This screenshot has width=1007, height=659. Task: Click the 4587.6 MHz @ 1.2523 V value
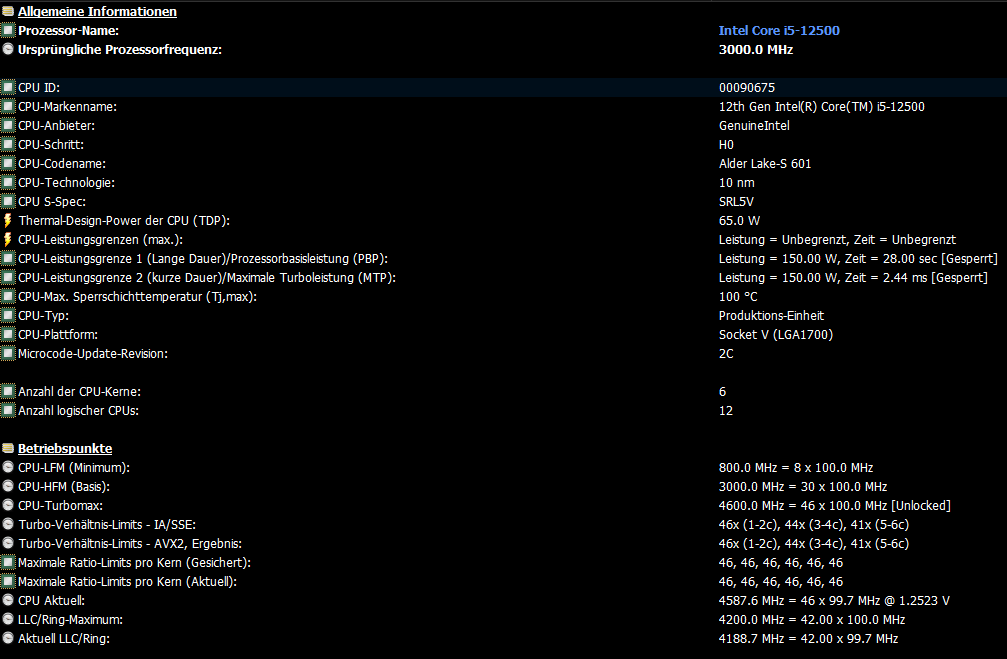pyautogui.click(x=834, y=601)
